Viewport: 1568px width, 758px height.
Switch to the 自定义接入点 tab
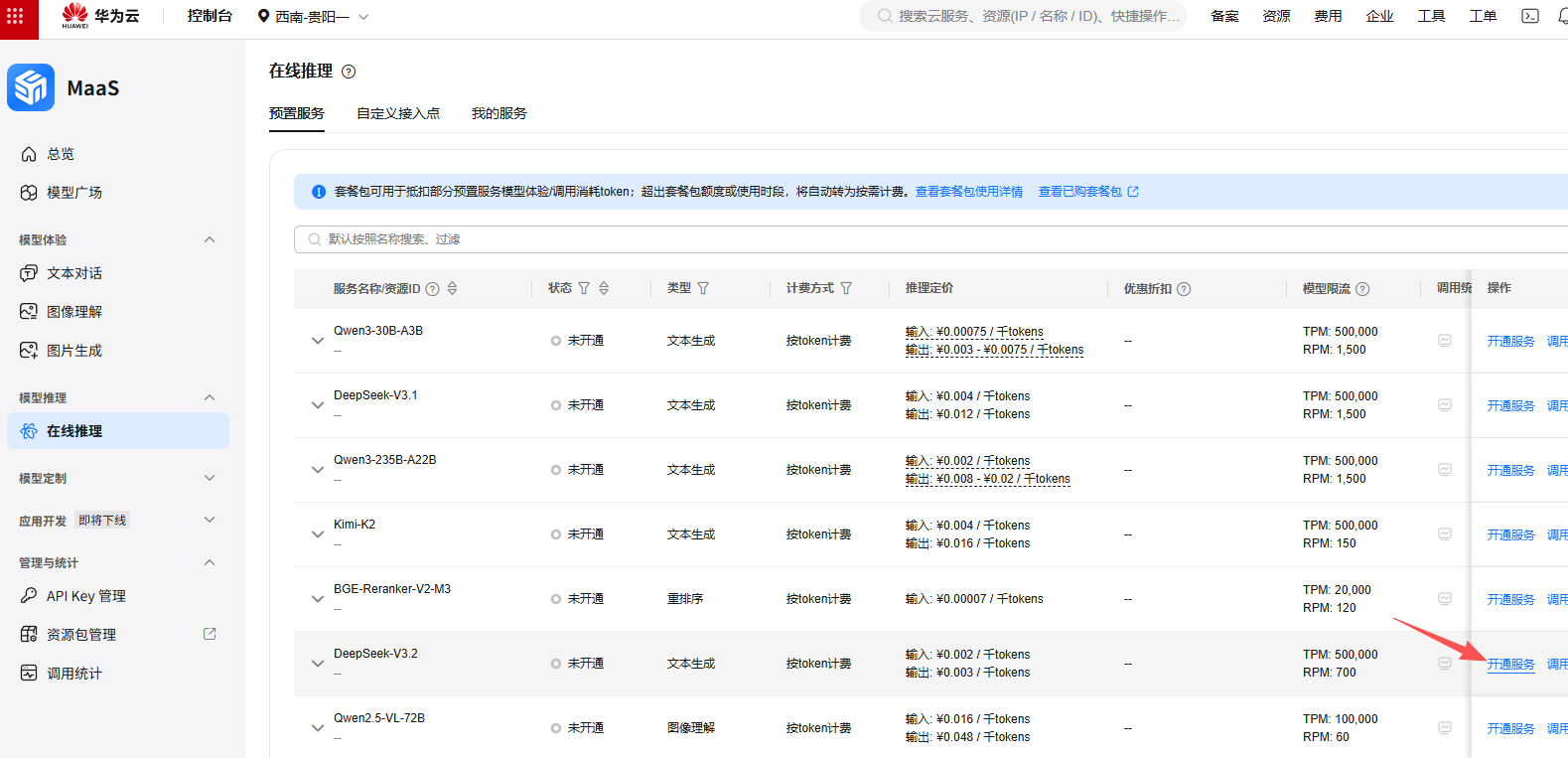tap(398, 113)
